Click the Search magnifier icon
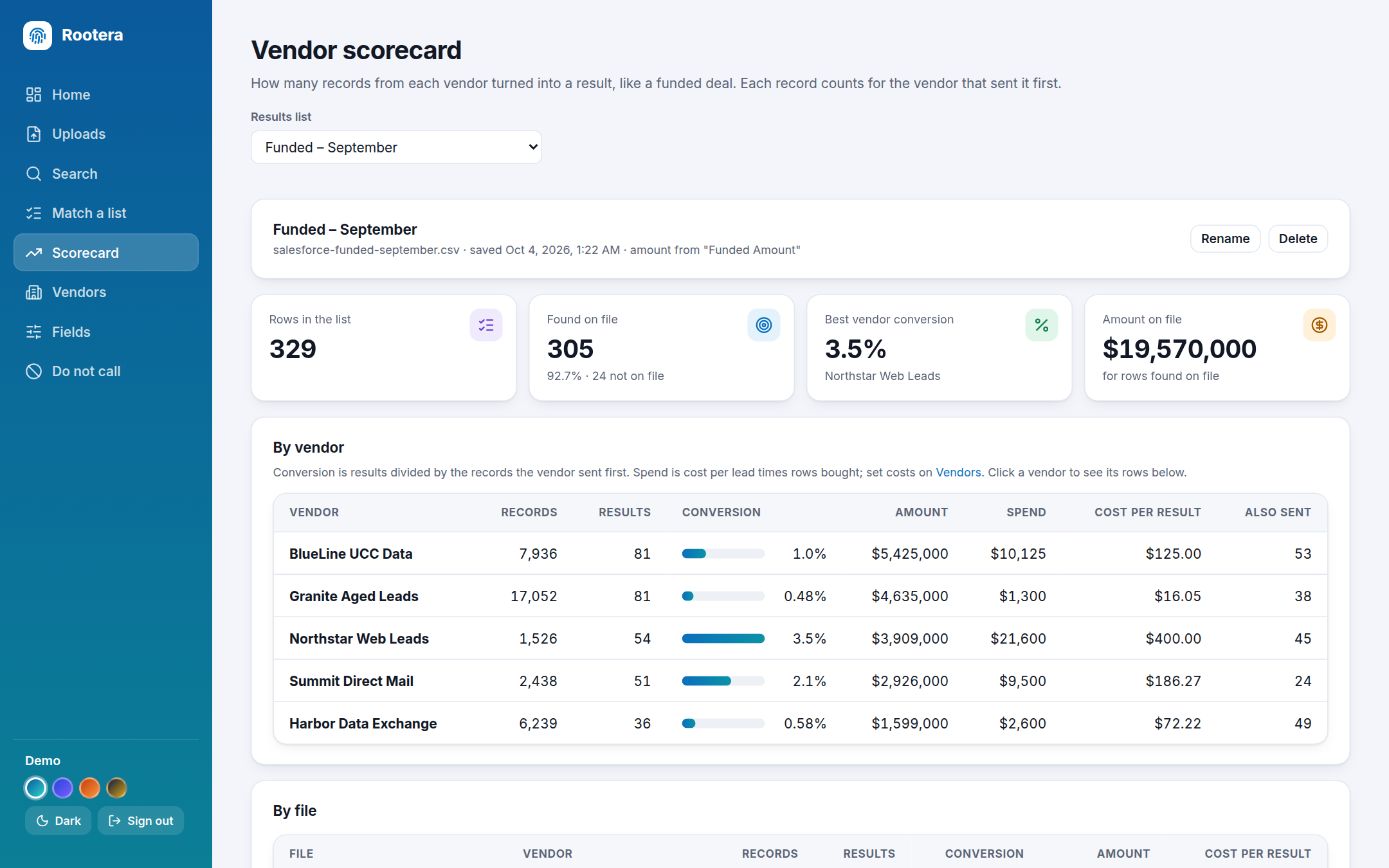1389x868 pixels. [x=33, y=174]
